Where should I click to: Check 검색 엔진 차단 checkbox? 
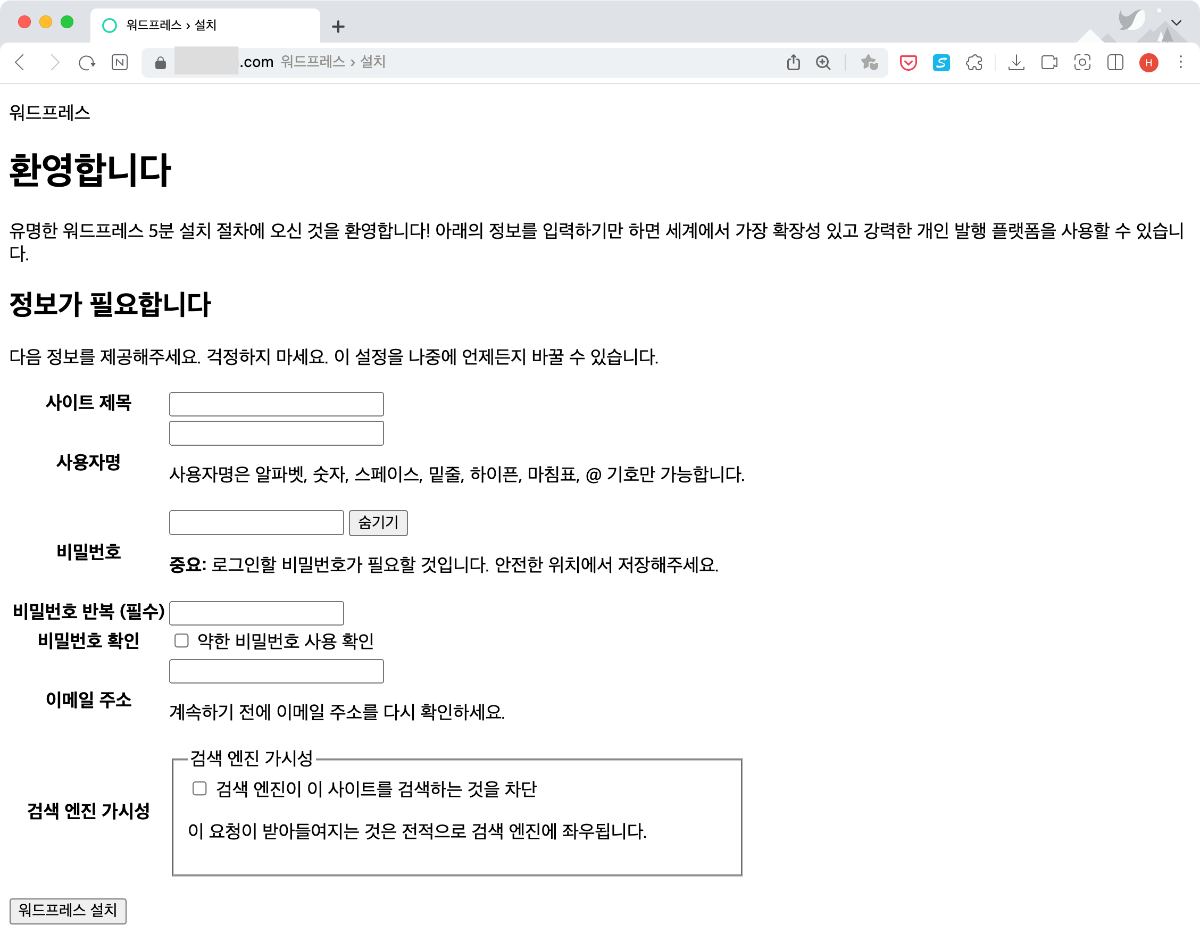click(199, 788)
